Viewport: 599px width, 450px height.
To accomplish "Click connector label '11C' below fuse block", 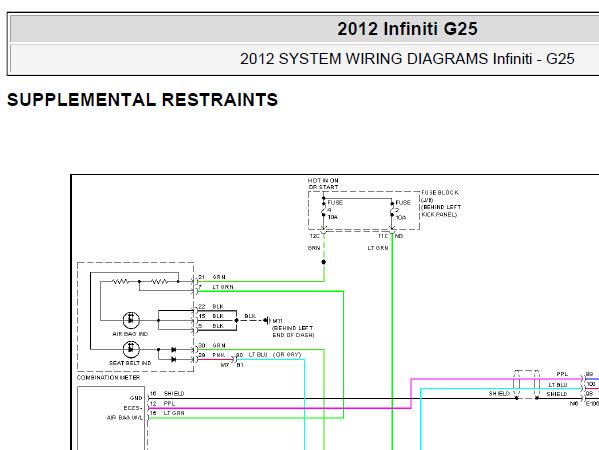I will pyautogui.click(x=383, y=236).
